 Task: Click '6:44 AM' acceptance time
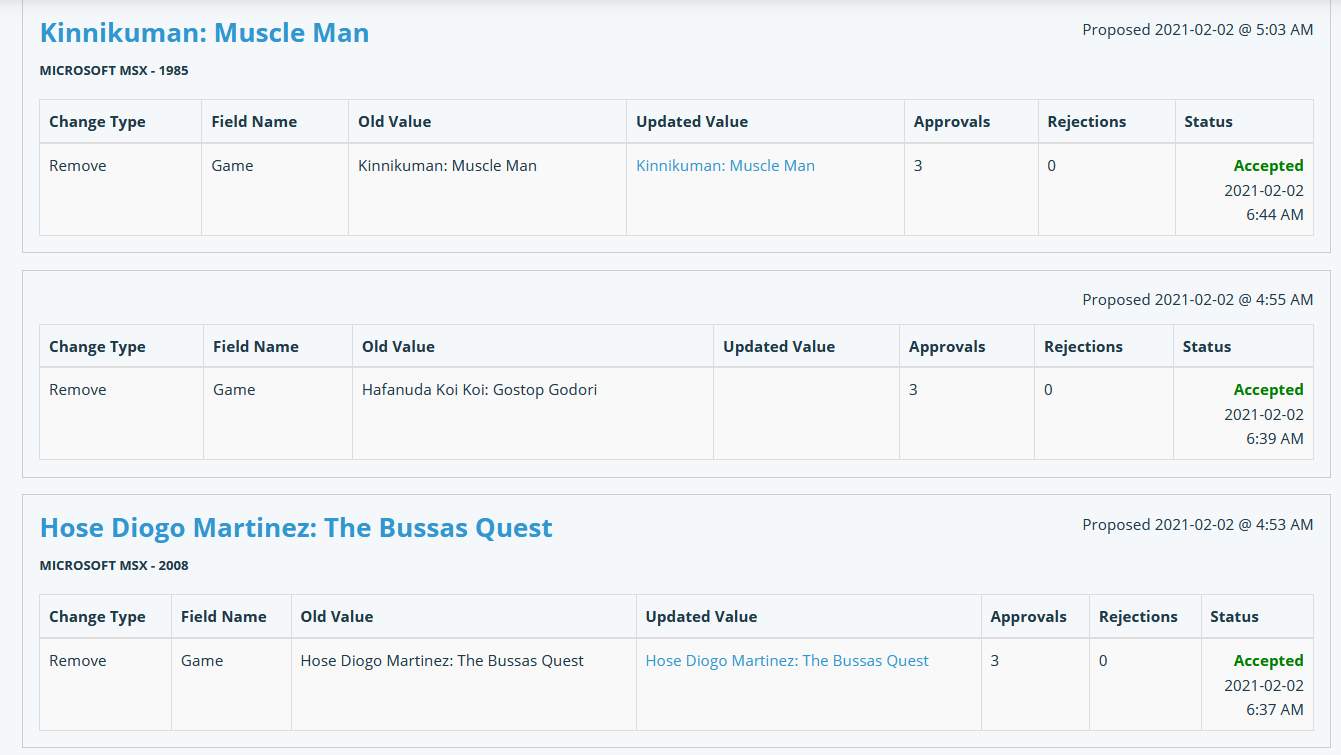click(x=1275, y=215)
